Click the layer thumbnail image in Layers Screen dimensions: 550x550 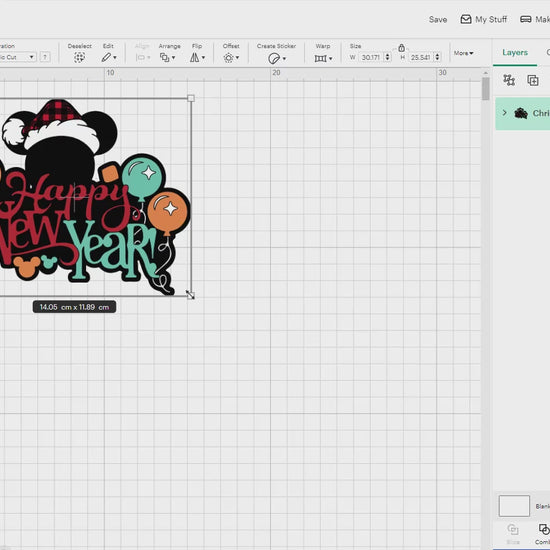pos(521,113)
